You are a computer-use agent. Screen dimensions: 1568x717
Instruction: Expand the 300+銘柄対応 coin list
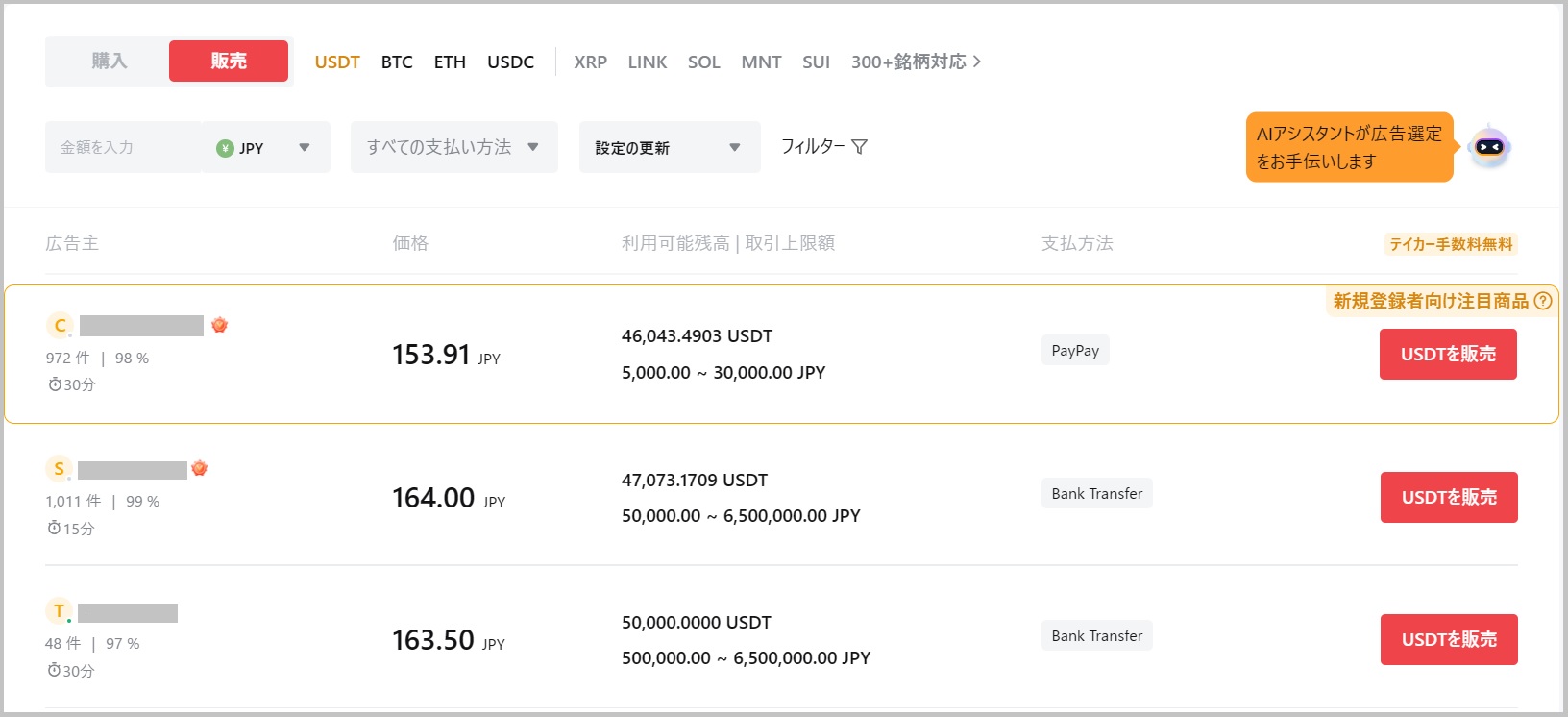tap(915, 62)
